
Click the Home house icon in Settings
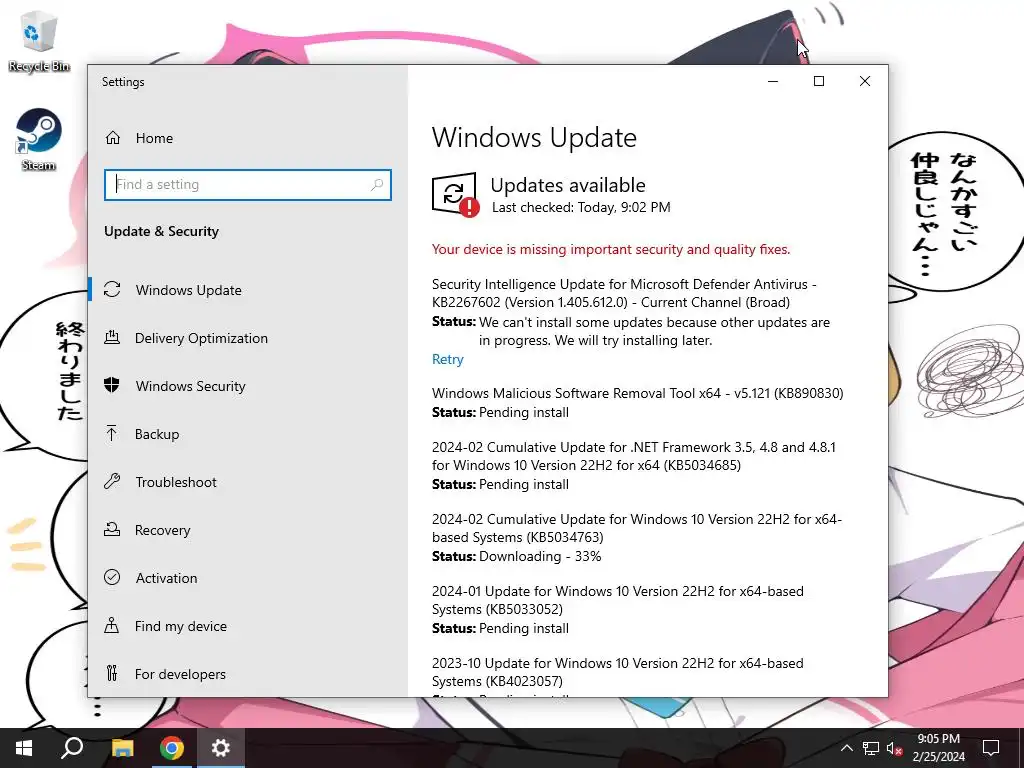coord(113,138)
